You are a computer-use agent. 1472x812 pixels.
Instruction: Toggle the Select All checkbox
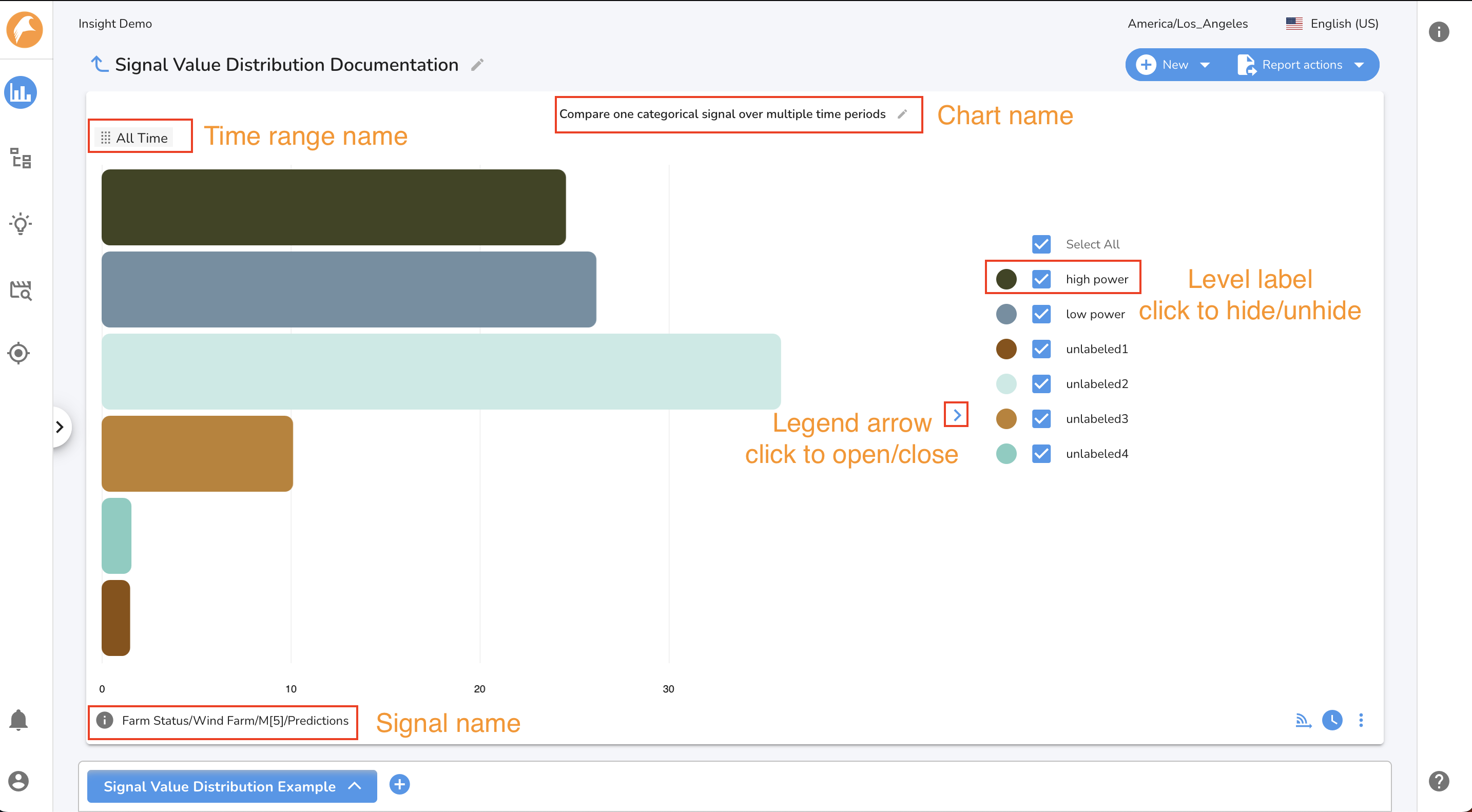point(1041,244)
